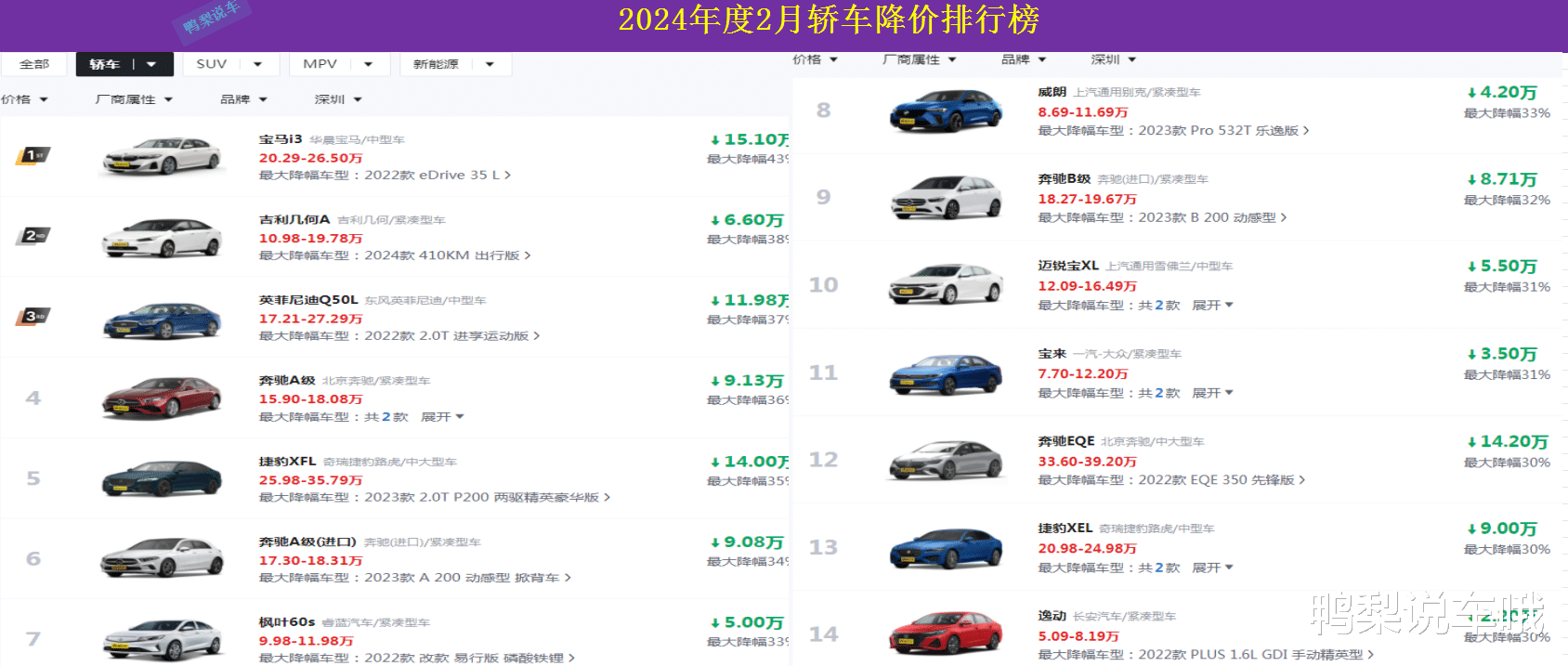Open the dropdown arrow beside MPV
This screenshot has width=1568, height=666.
368,64
